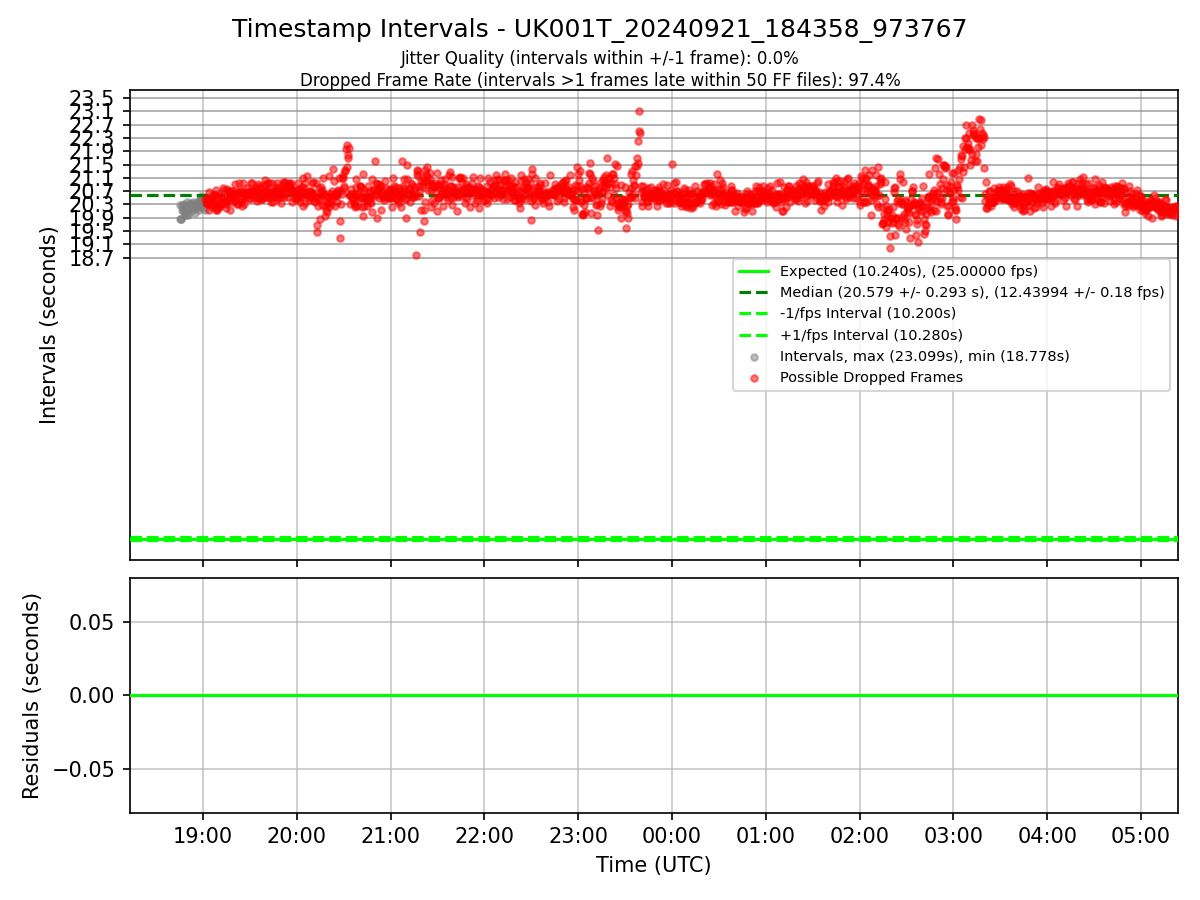Click the Dropped Frame Rate 97.4% subtitle
Screen dimensions: 1200x900
(600, 80)
